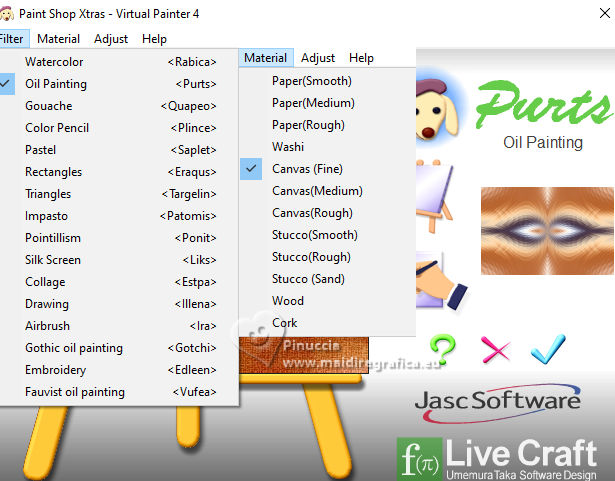
Task: Click the highlighted Material menu header over the dropdown
Action: coord(266,58)
